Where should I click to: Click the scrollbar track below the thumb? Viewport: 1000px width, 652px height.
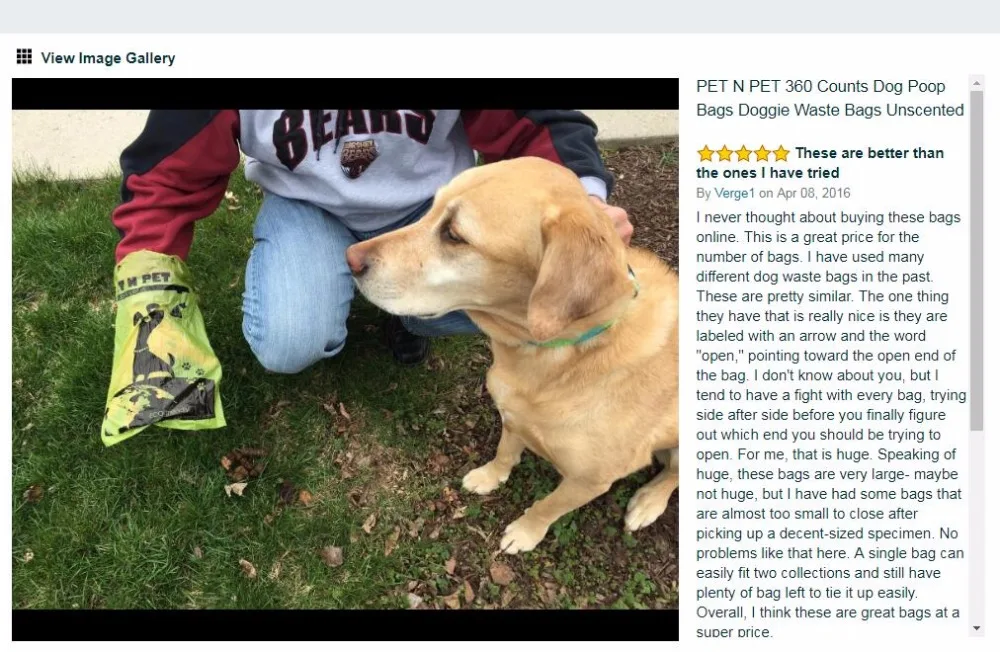(x=976, y=526)
